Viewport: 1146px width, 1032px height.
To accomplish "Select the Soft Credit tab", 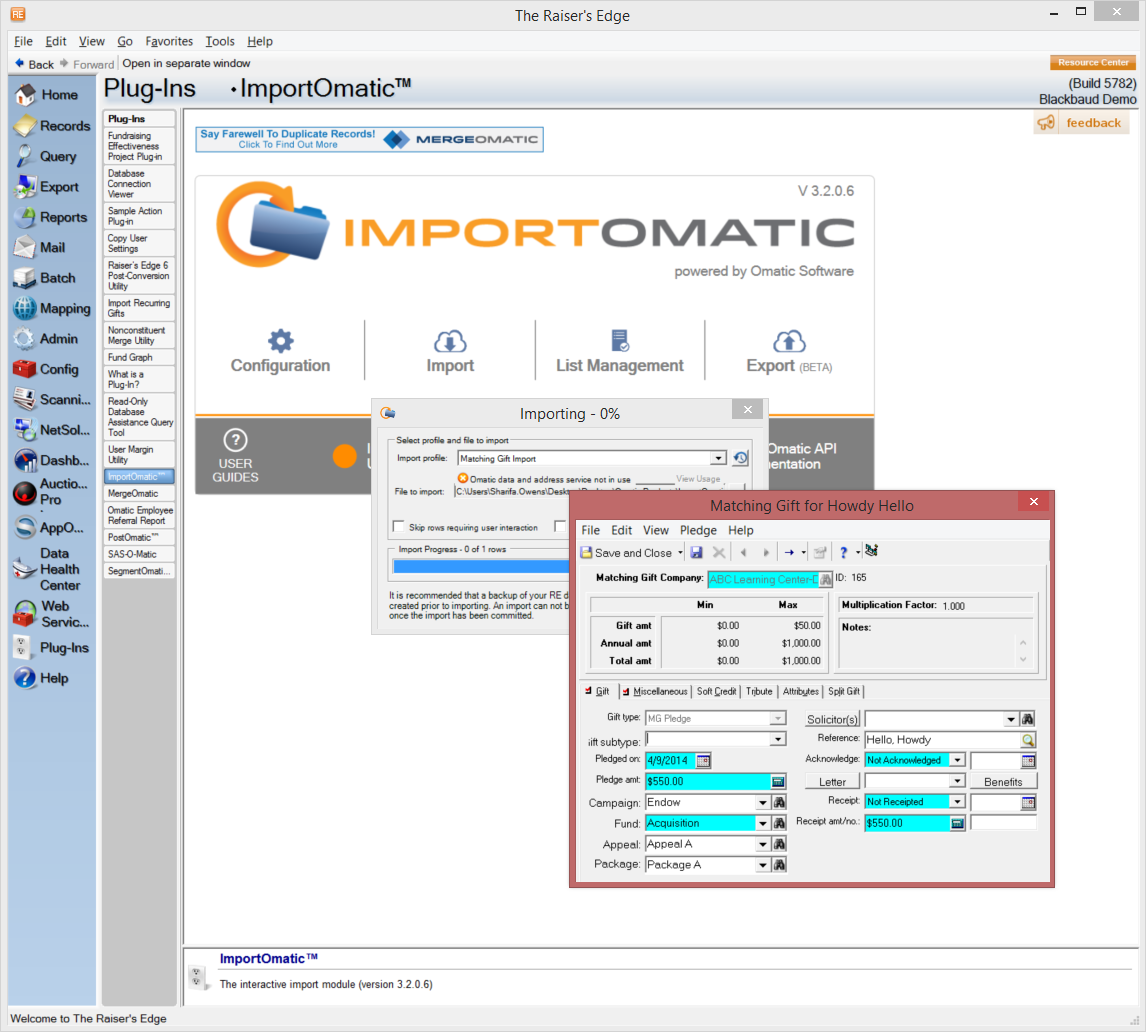I will point(716,691).
